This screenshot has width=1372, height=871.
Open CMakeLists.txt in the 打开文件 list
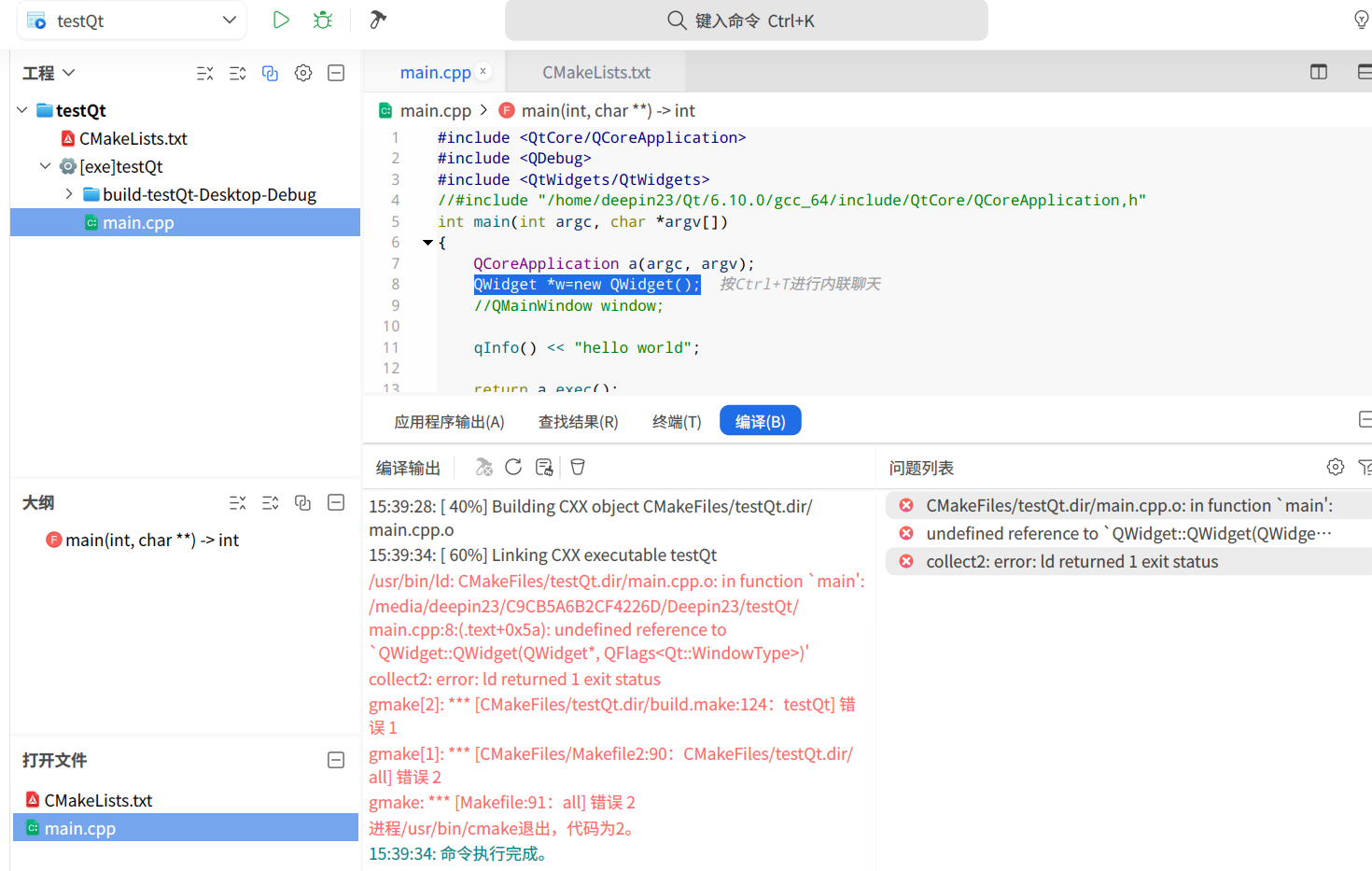pyautogui.click(x=98, y=800)
